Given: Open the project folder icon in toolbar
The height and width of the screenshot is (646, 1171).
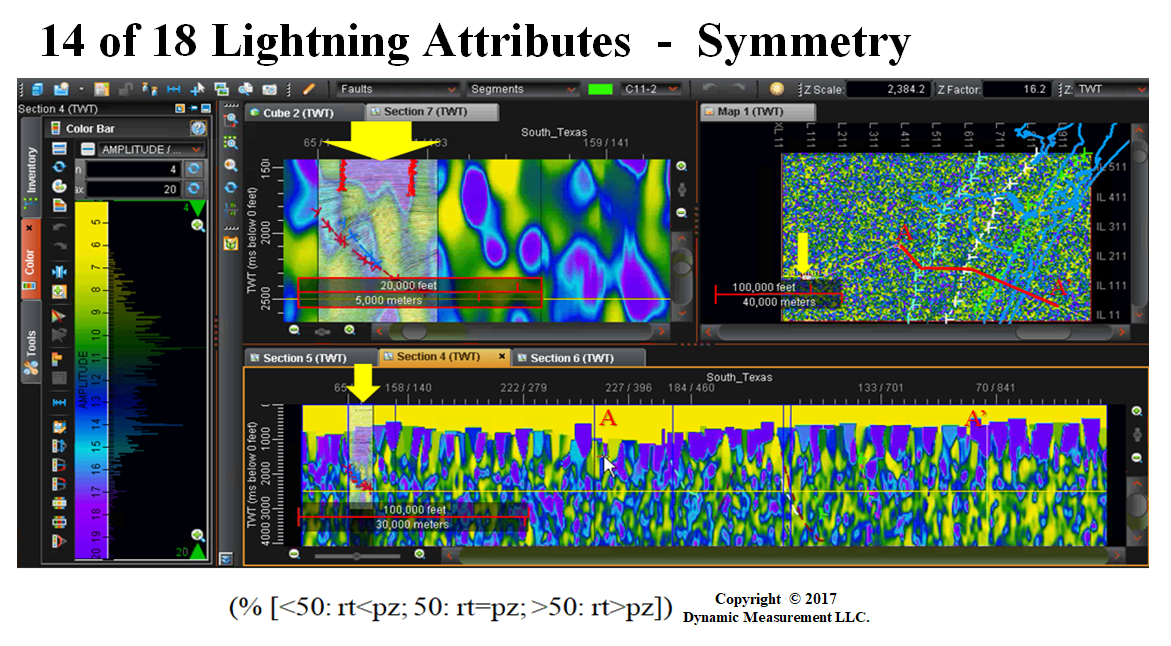Looking at the screenshot, I should click(61, 89).
